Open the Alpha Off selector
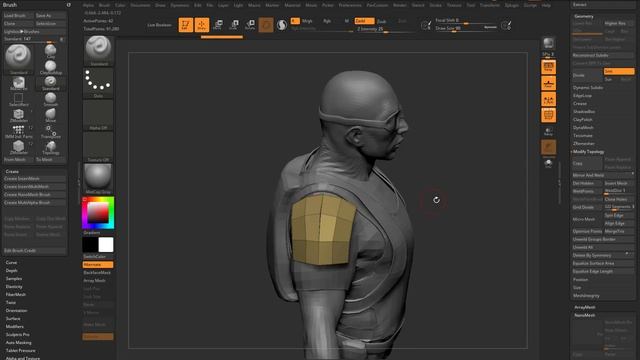 click(98, 115)
